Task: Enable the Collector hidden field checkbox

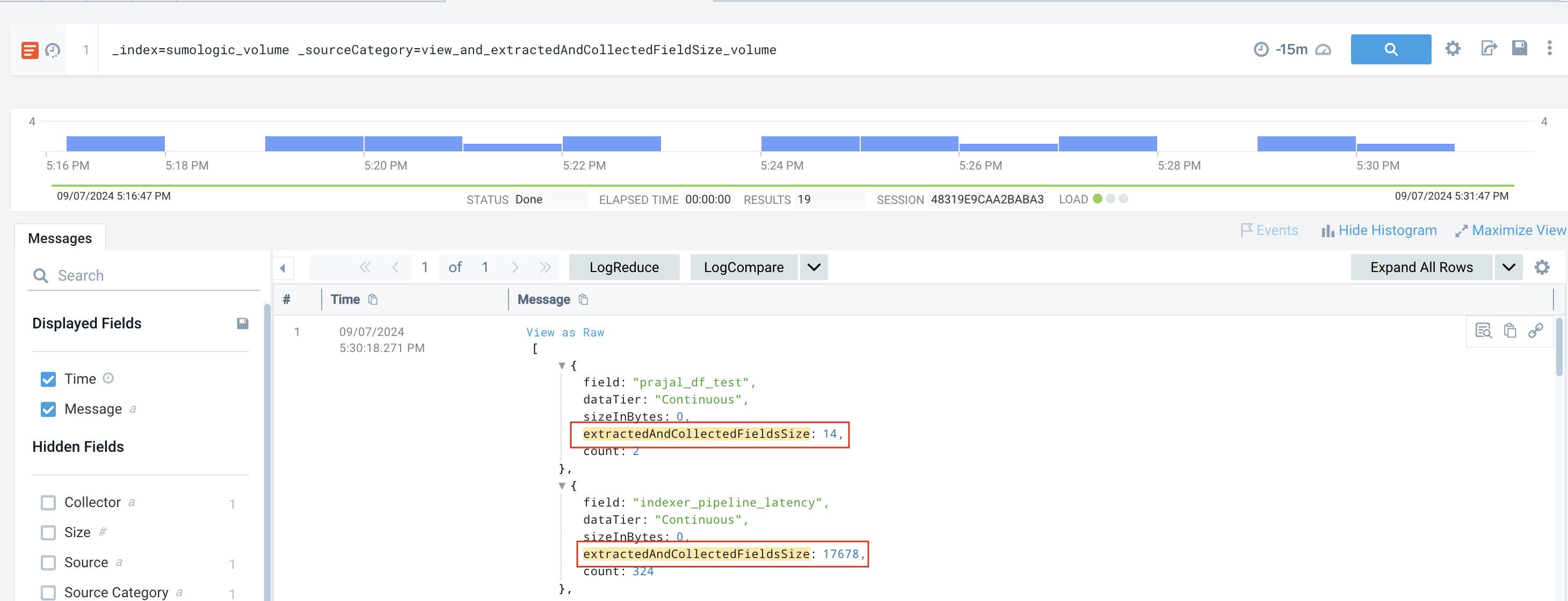Action: (48, 502)
